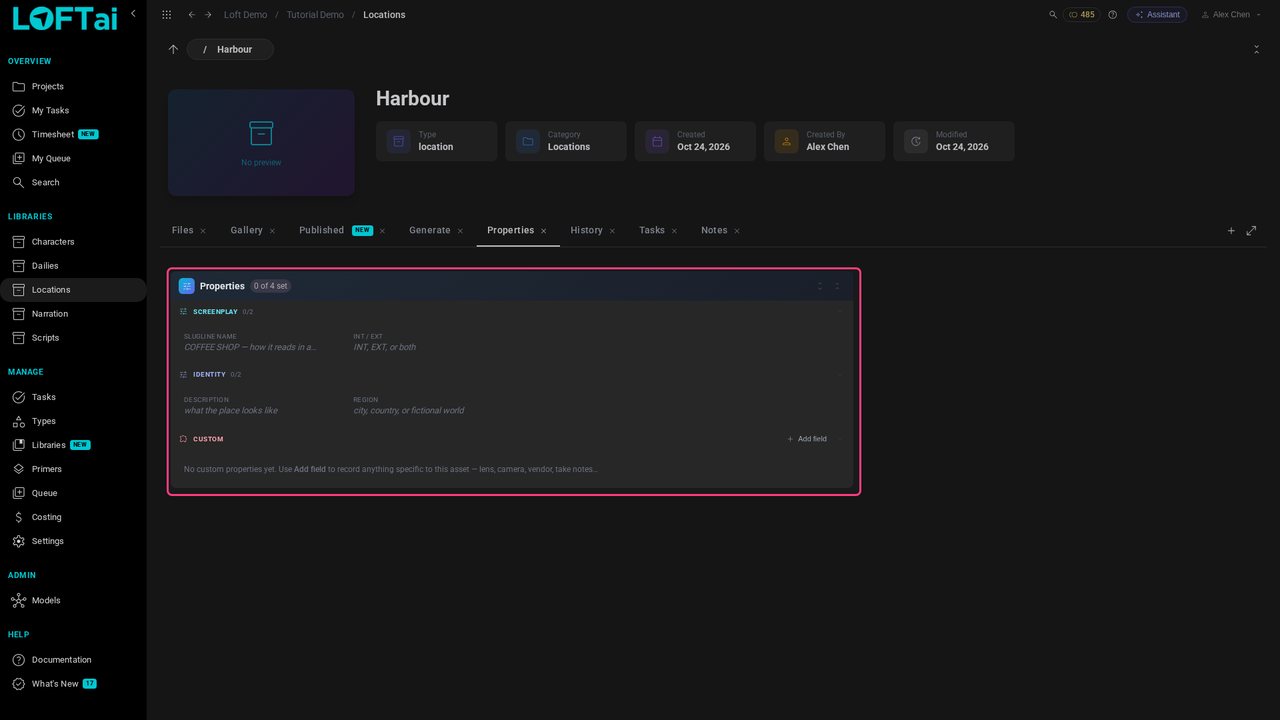The height and width of the screenshot is (720, 1280).
Task: Switch to the History tab
Action: (x=586, y=230)
